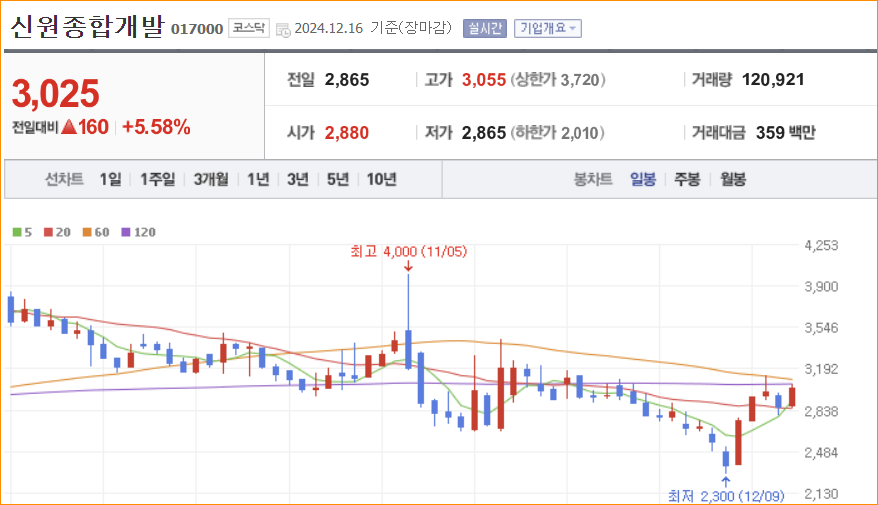The image size is (878, 505).
Task: Click the purple 120-day moving average swatch
Action: click(x=126, y=232)
